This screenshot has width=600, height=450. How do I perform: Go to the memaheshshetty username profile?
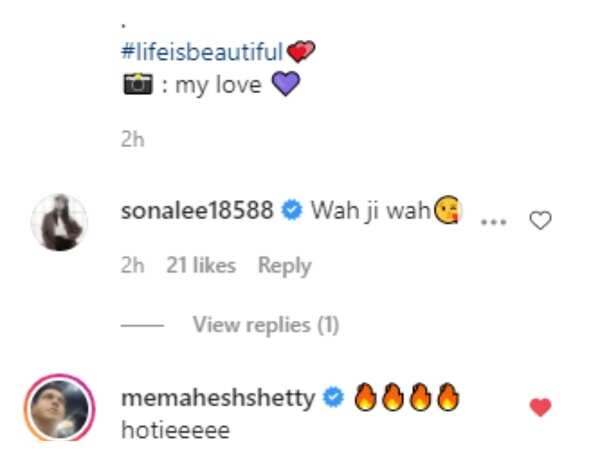[217, 399]
